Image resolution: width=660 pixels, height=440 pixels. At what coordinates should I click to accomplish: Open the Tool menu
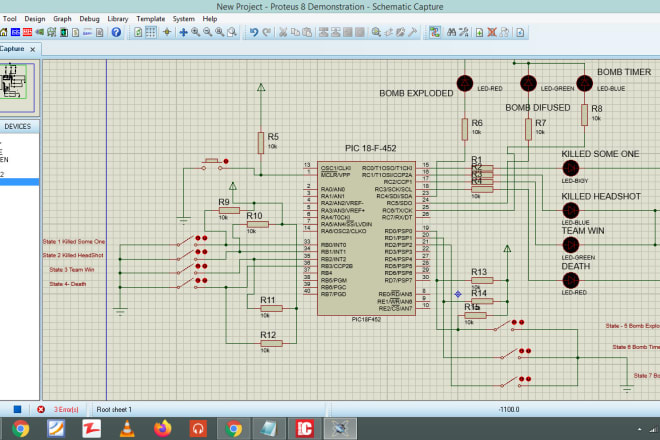tap(9, 19)
